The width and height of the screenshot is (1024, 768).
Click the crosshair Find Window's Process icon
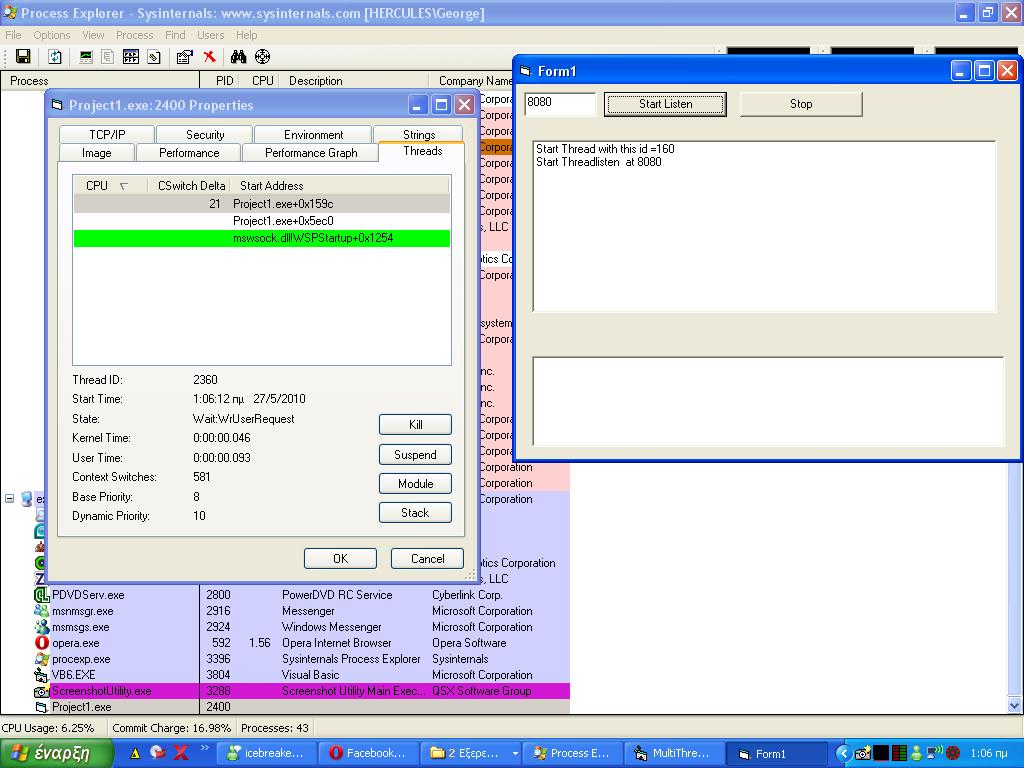click(x=263, y=57)
